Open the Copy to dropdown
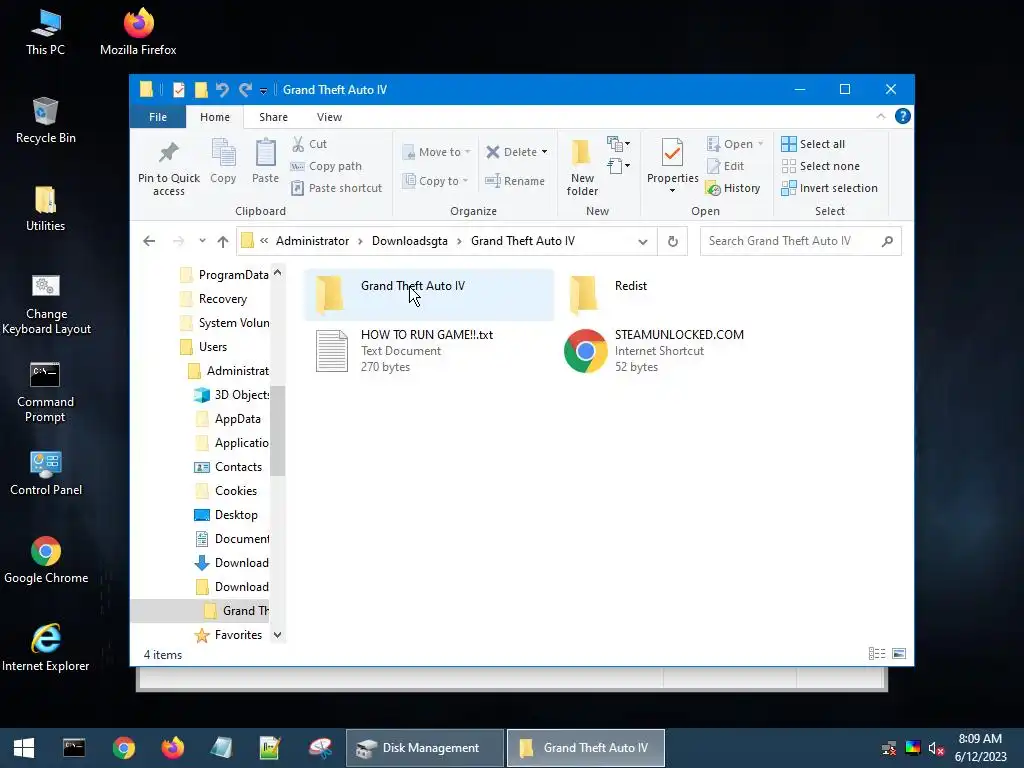The image size is (1024, 768). click(435, 181)
